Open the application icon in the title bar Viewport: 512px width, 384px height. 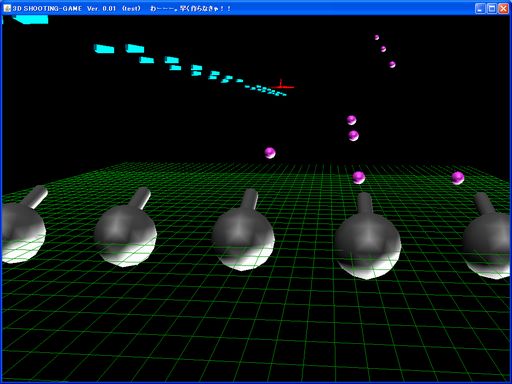pos(7,8)
